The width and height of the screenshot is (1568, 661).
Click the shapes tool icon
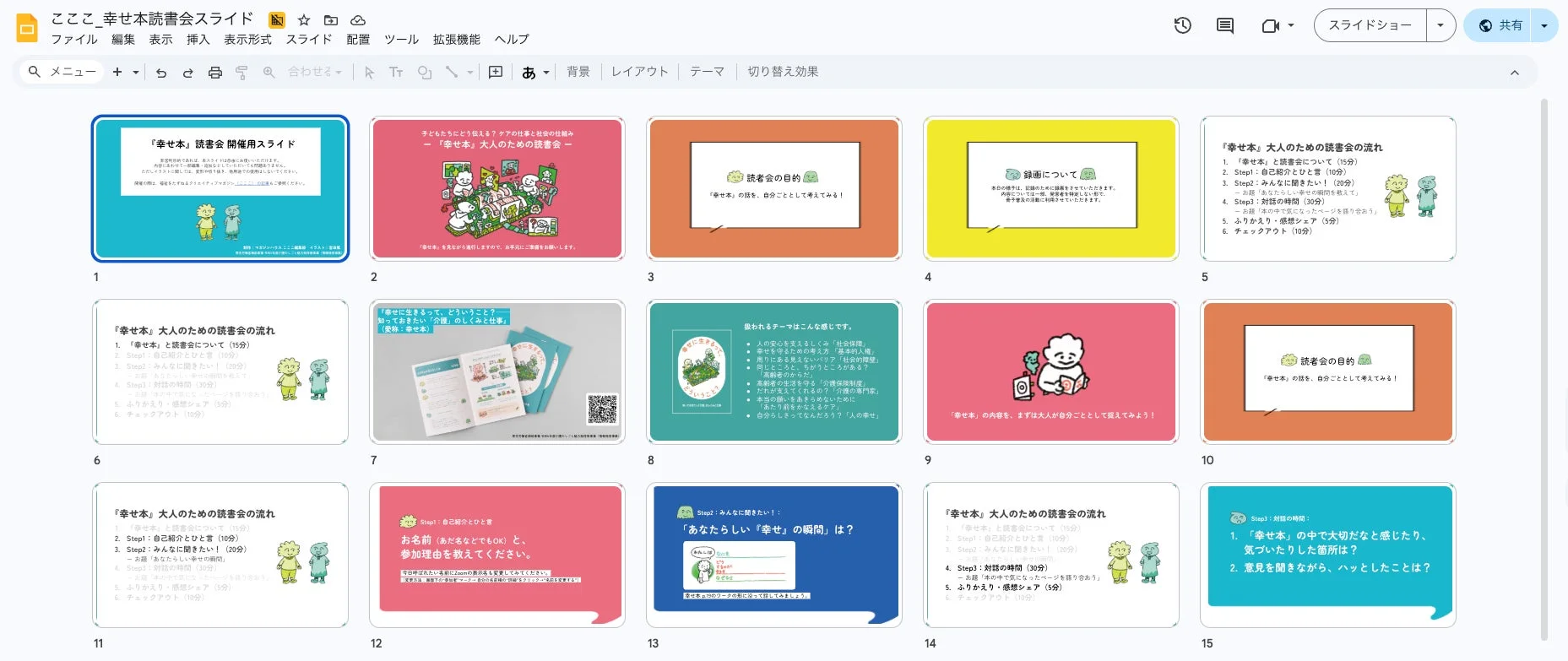pos(424,73)
